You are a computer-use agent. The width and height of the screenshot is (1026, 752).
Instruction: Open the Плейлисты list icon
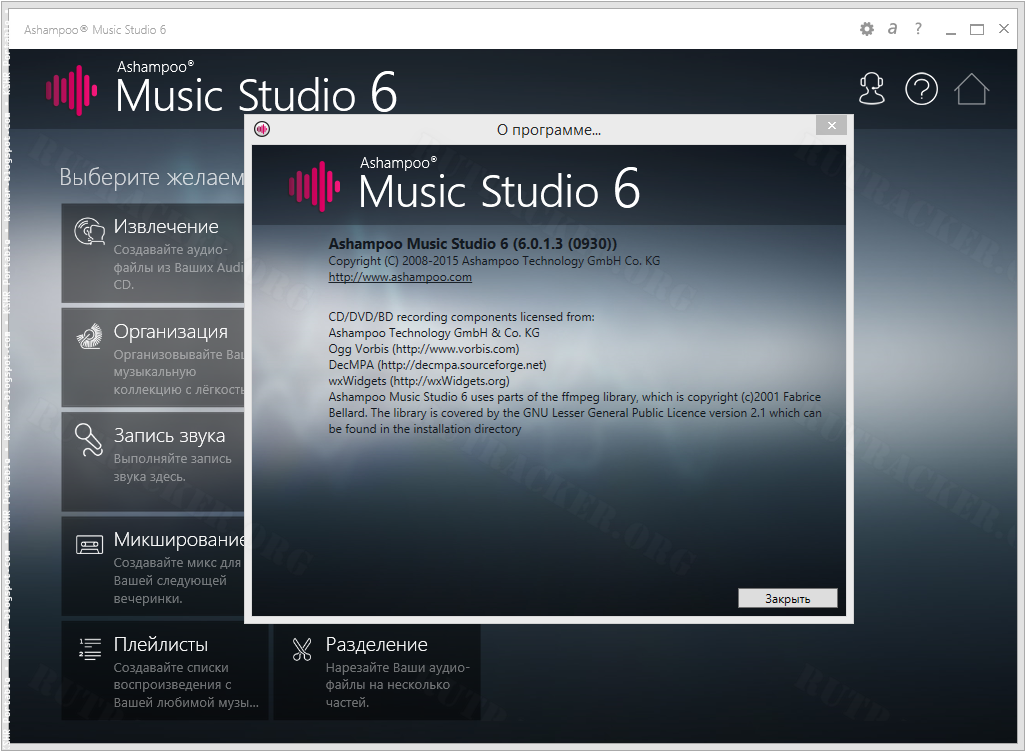coord(91,649)
